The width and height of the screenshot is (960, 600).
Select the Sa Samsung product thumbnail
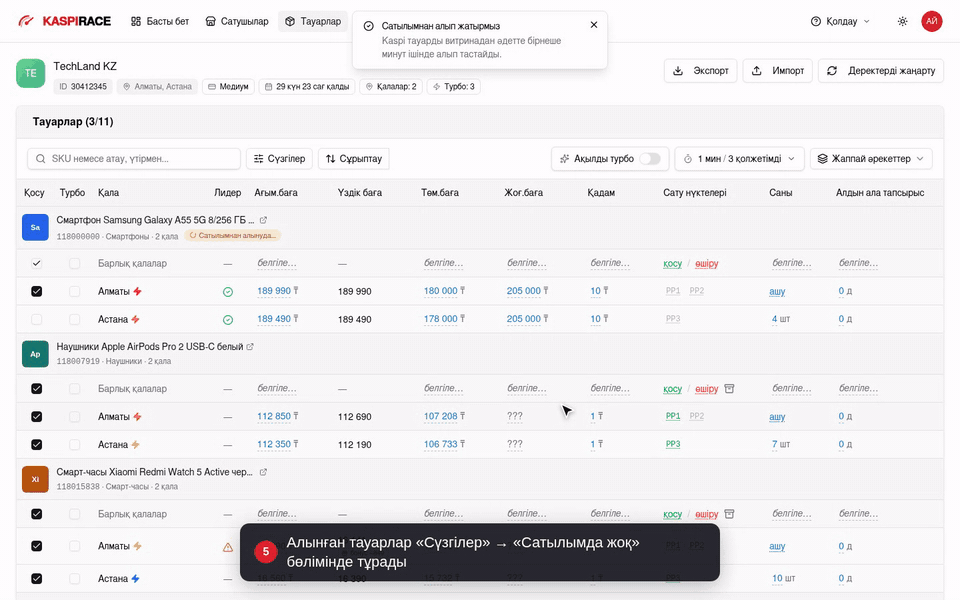36,227
